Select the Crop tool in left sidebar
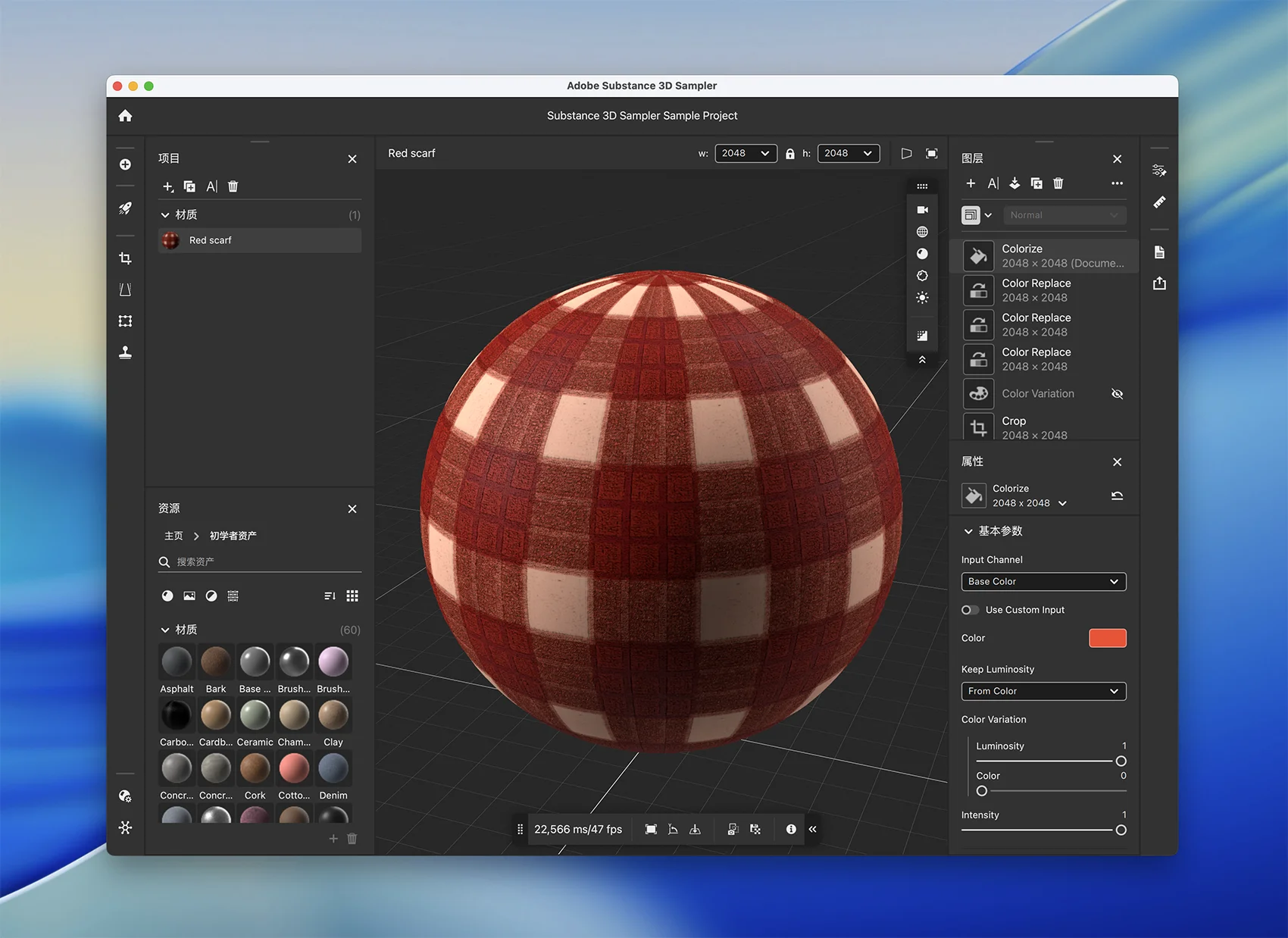This screenshot has height=938, width=1288. coord(125,259)
